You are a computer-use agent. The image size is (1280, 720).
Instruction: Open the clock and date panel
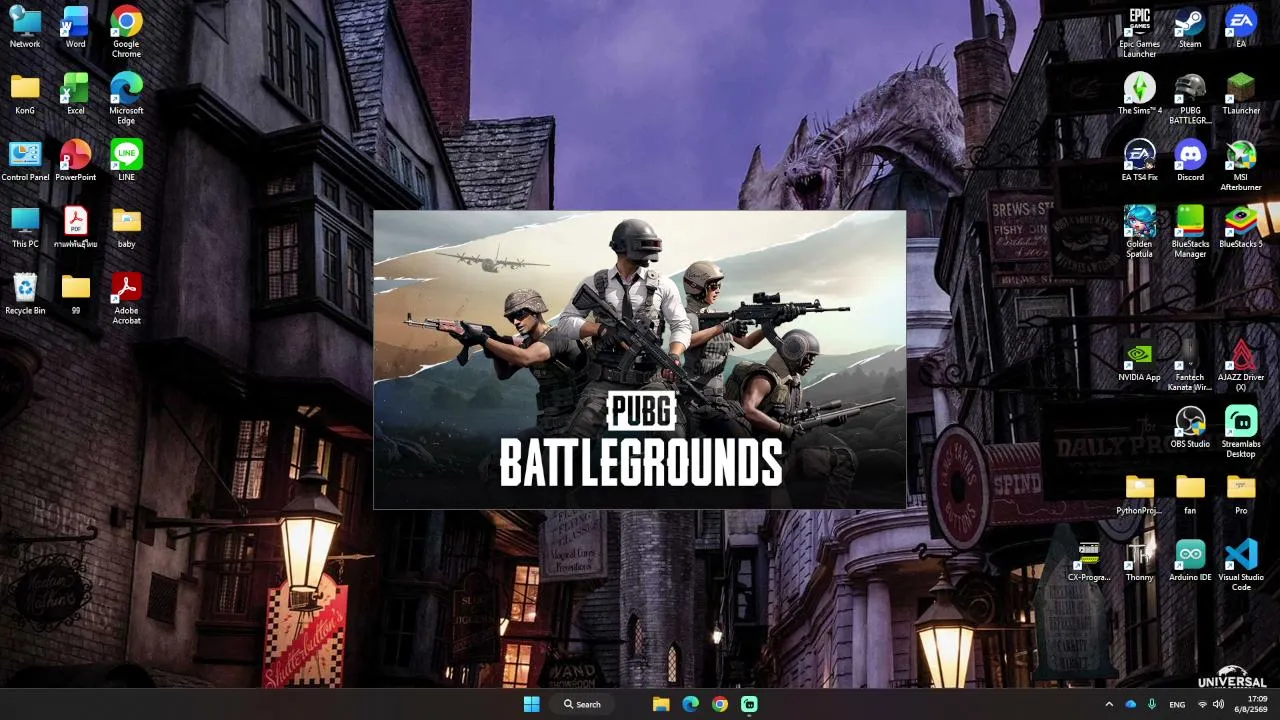1250,704
